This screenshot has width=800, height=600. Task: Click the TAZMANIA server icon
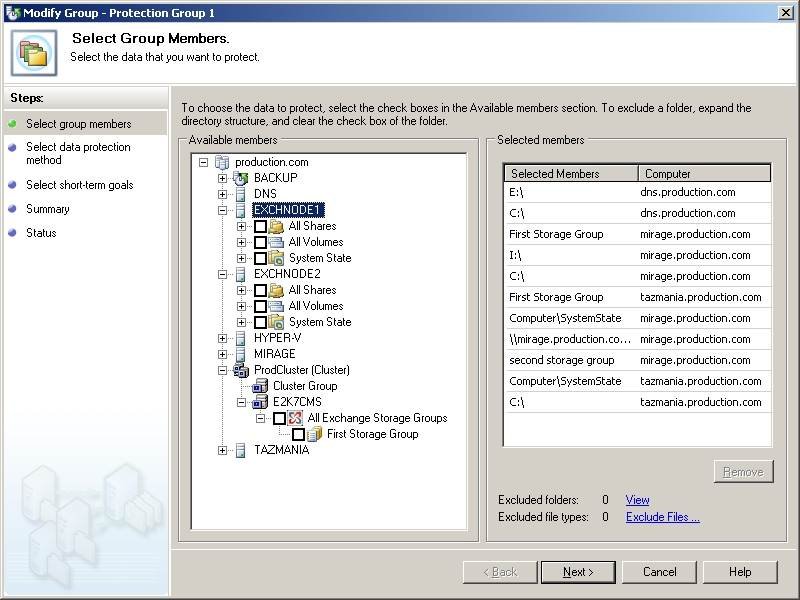(x=240, y=450)
